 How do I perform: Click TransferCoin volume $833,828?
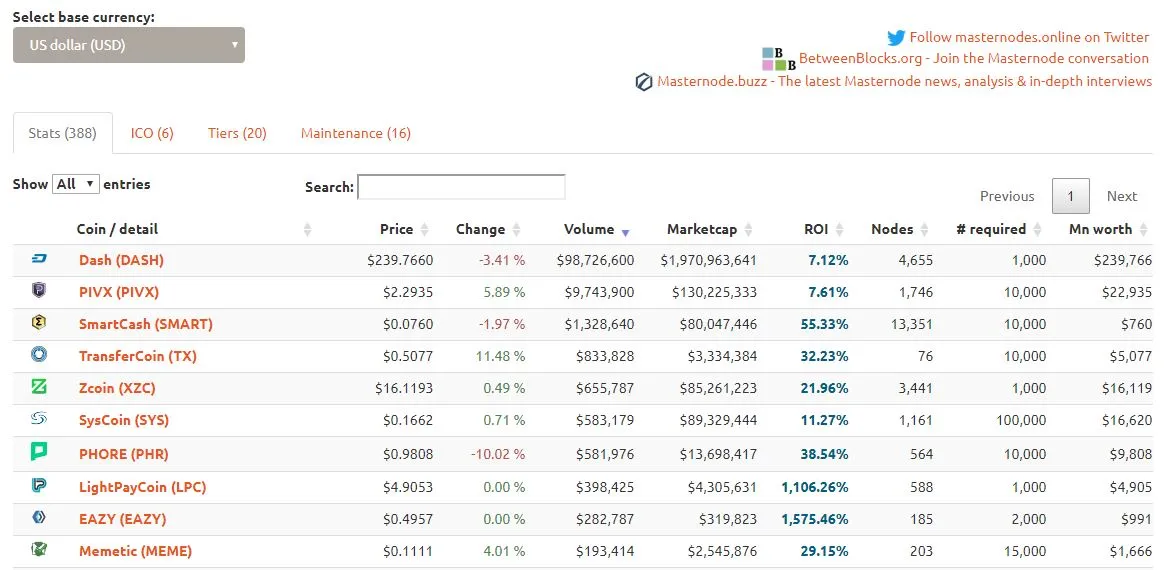pyautogui.click(x=605, y=357)
